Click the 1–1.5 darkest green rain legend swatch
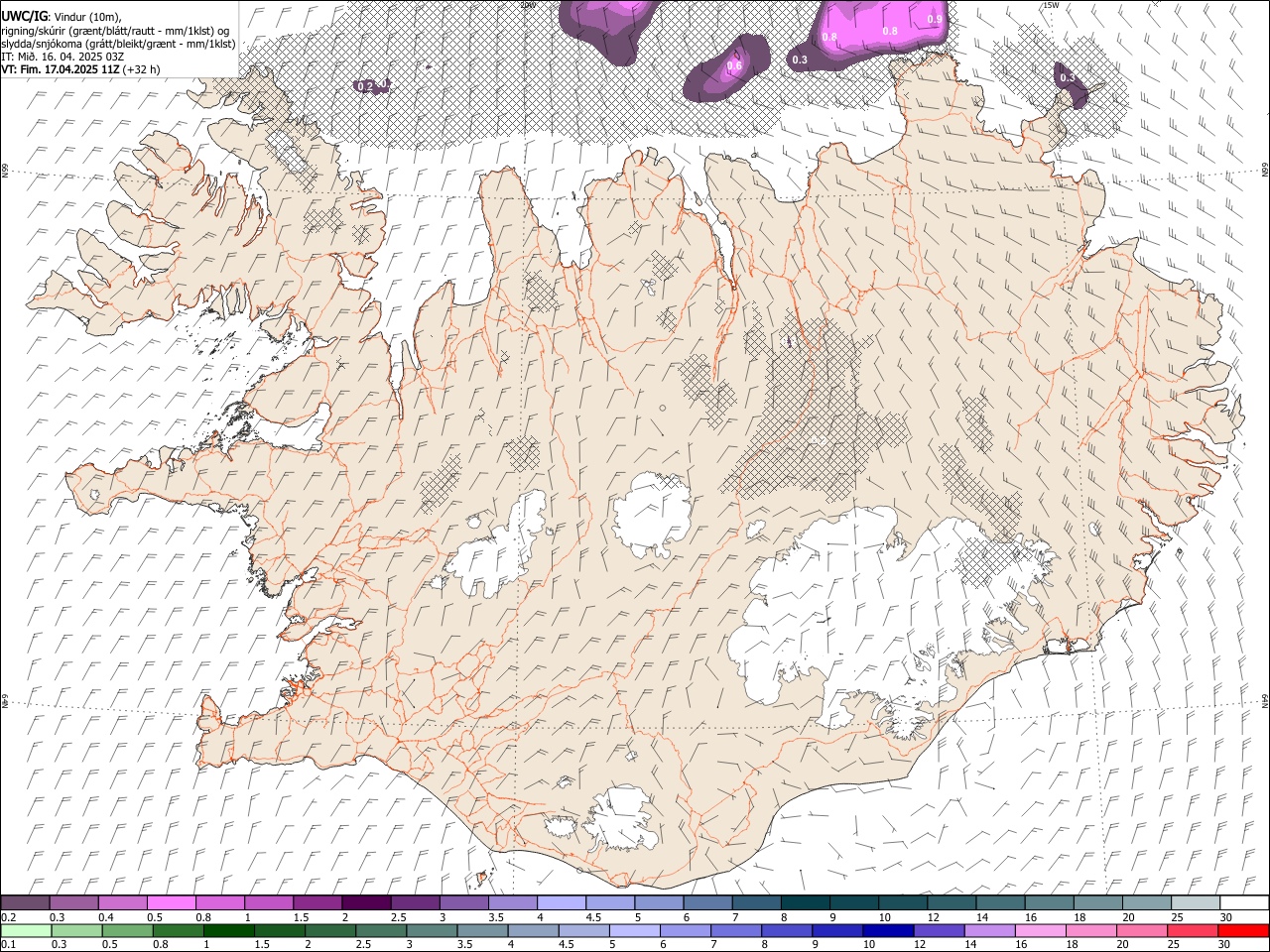 click(229, 931)
